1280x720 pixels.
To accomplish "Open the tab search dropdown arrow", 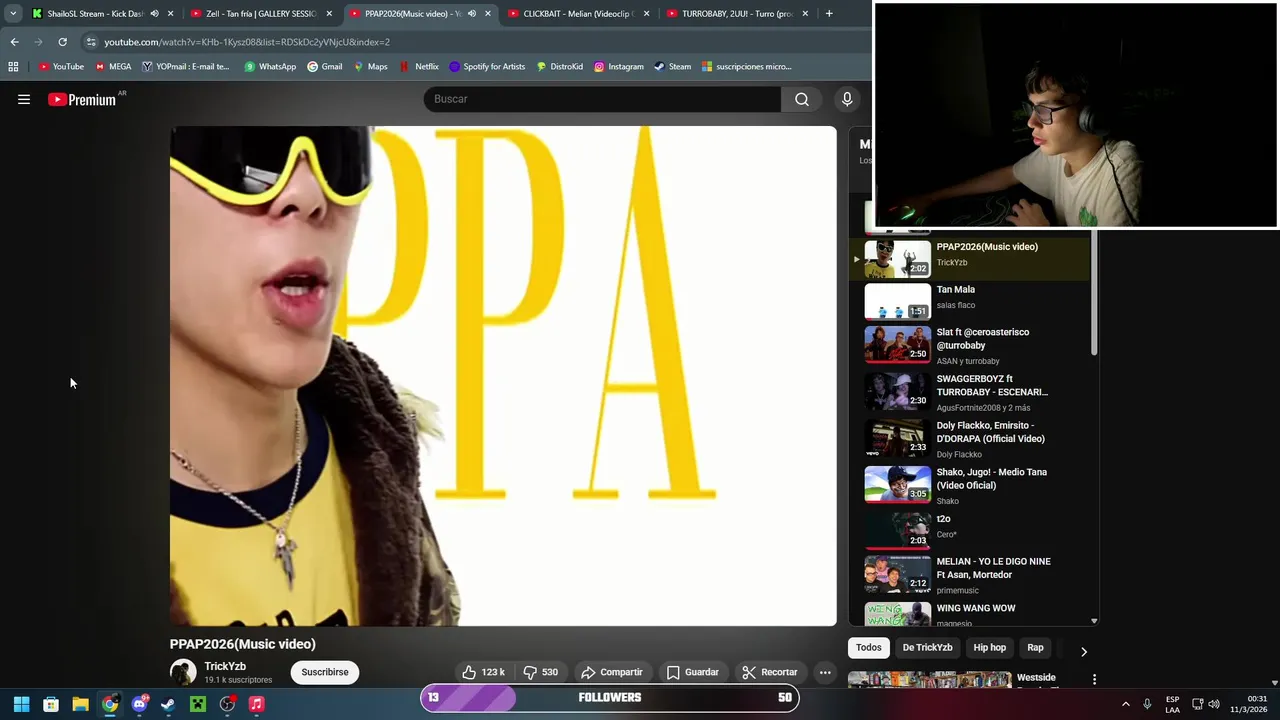I will pyautogui.click(x=13, y=13).
